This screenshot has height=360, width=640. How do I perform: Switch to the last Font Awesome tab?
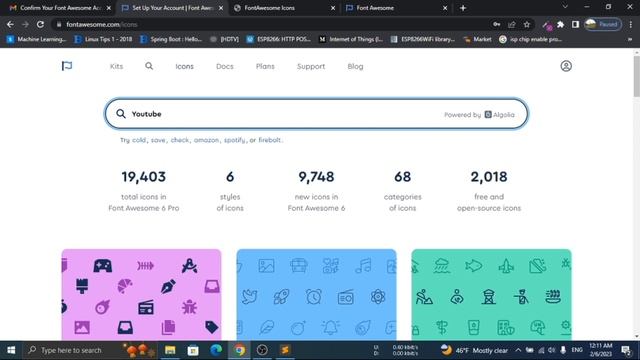click(x=396, y=8)
